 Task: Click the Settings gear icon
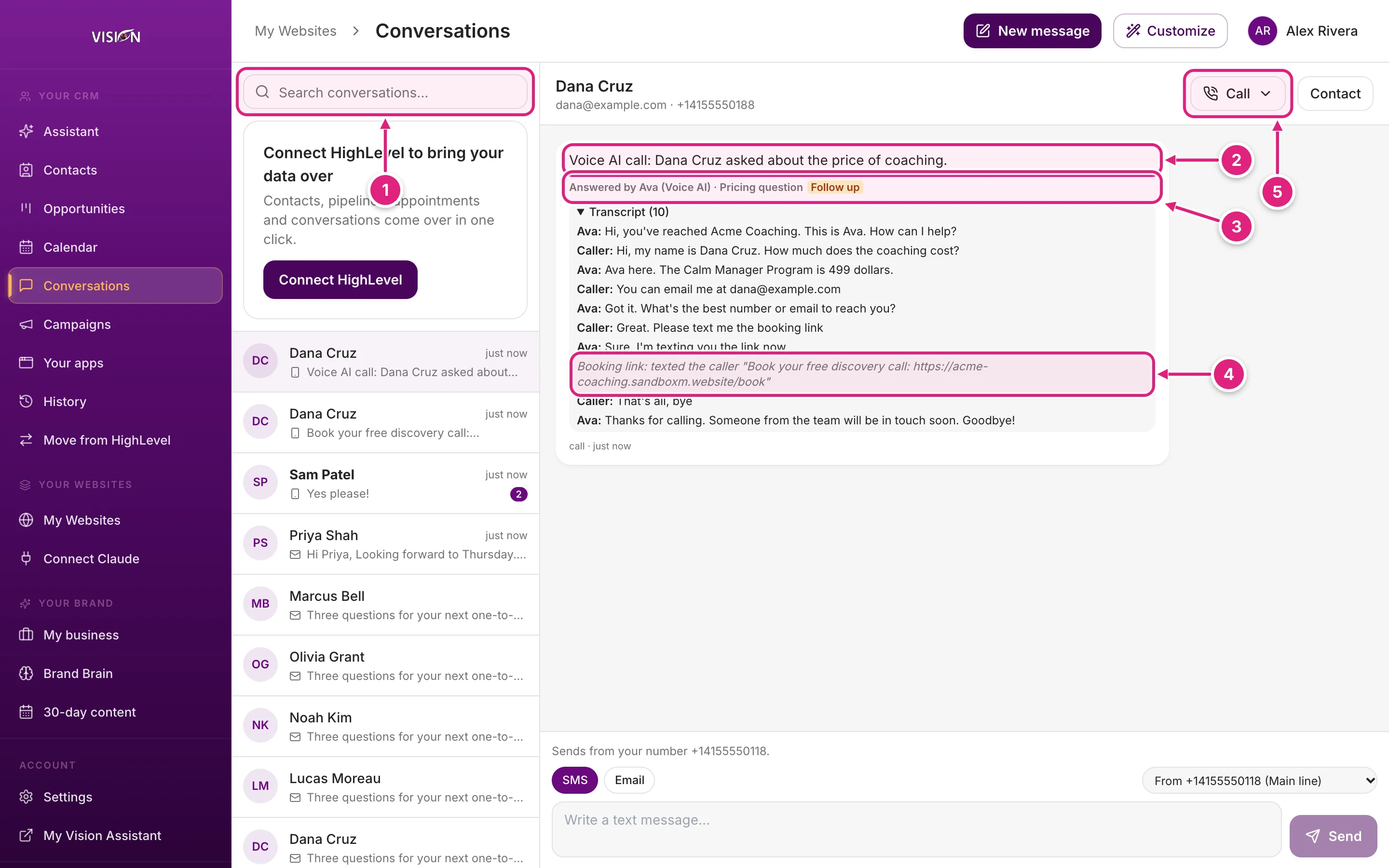pos(26,797)
